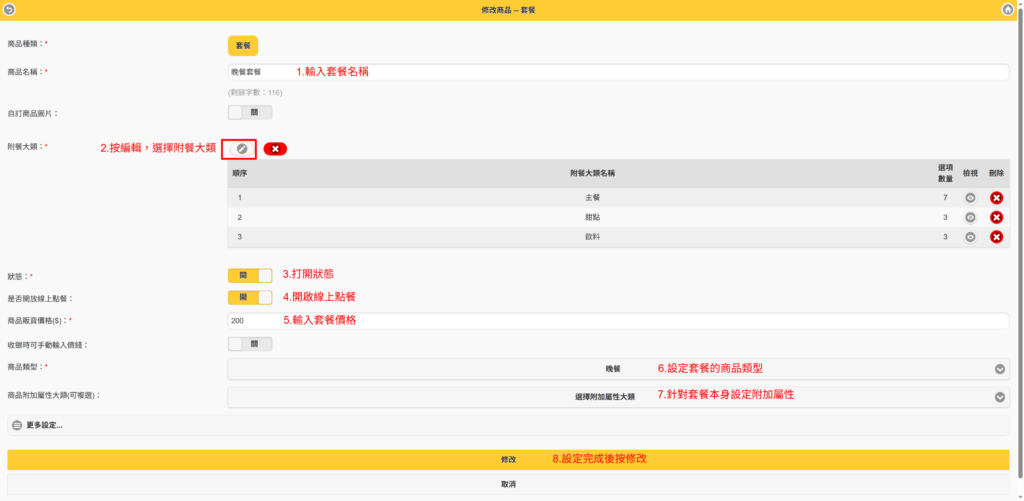
Task: Delete the 飲料 row with red X
Action: click(996, 237)
